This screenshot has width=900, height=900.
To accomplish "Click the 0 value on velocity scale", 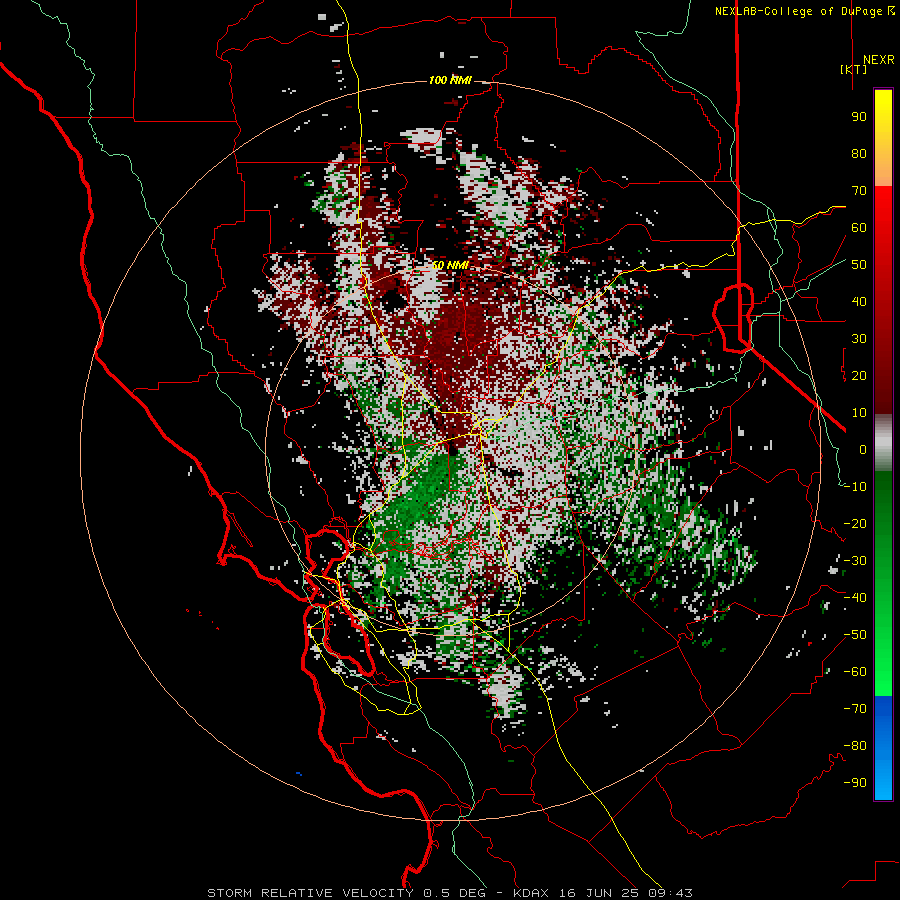I will pyautogui.click(x=863, y=449).
